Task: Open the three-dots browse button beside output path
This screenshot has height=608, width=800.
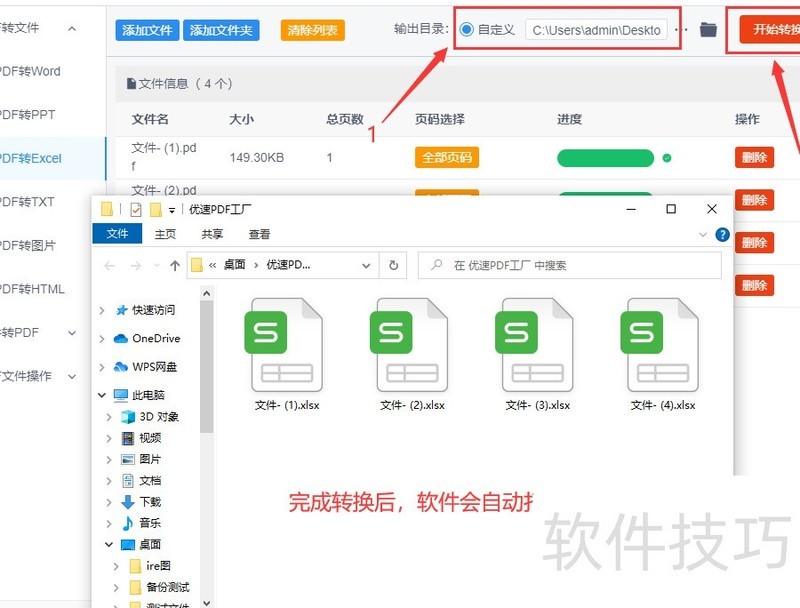Action: click(x=681, y=30)
